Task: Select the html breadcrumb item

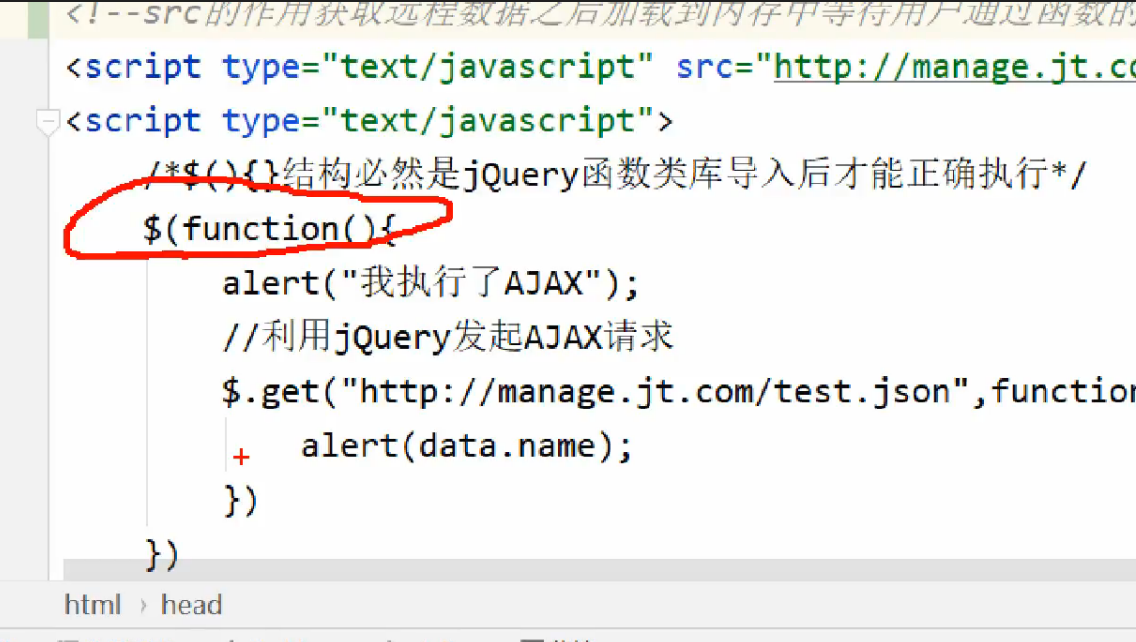Action: tap(93, 604)
